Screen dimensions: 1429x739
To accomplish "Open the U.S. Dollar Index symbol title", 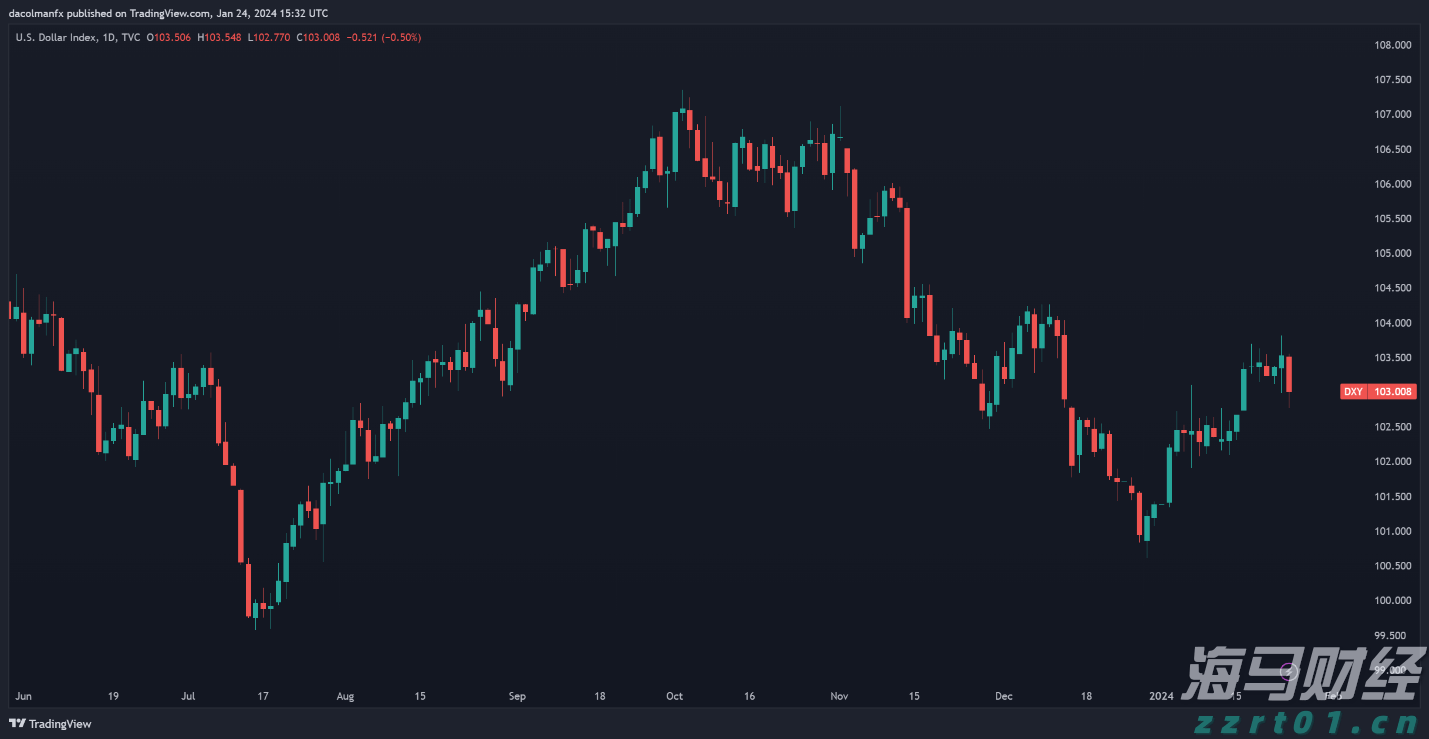I will 56,38.
